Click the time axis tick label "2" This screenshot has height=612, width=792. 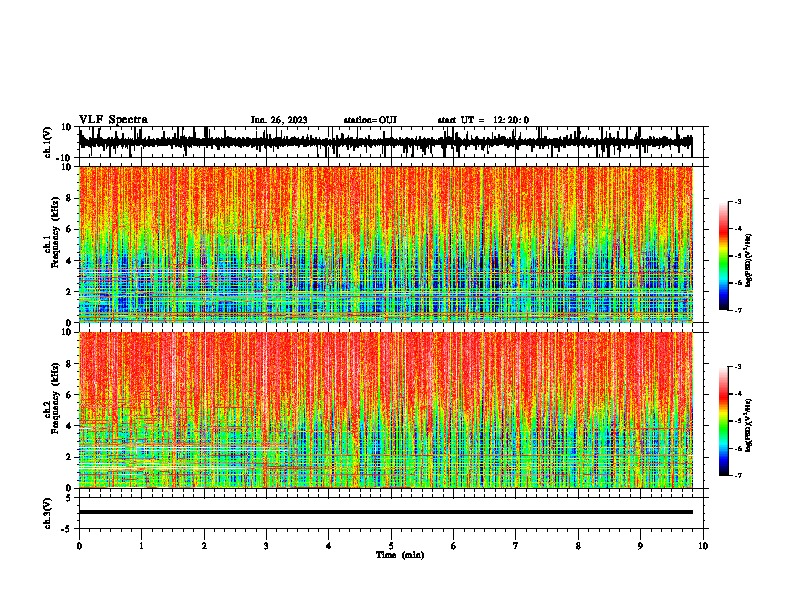[204, 546]
